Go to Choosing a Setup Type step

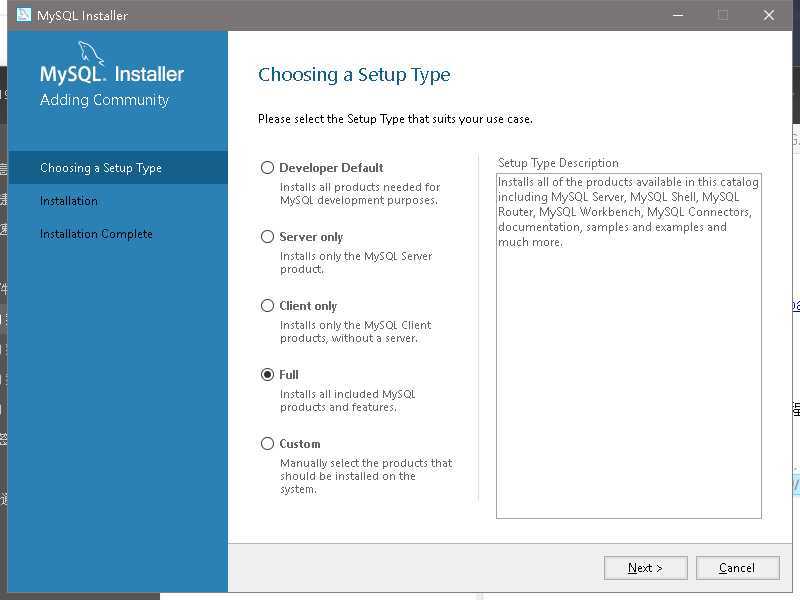(x=118, y=168)
